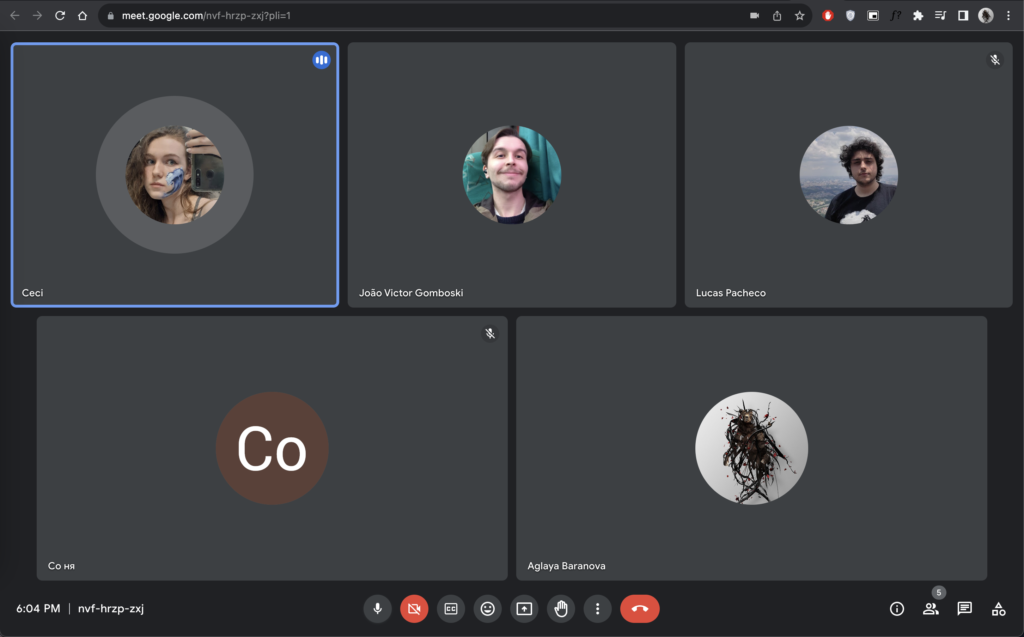
Task: Open the Activities panel icon
Action: (998, 608)
